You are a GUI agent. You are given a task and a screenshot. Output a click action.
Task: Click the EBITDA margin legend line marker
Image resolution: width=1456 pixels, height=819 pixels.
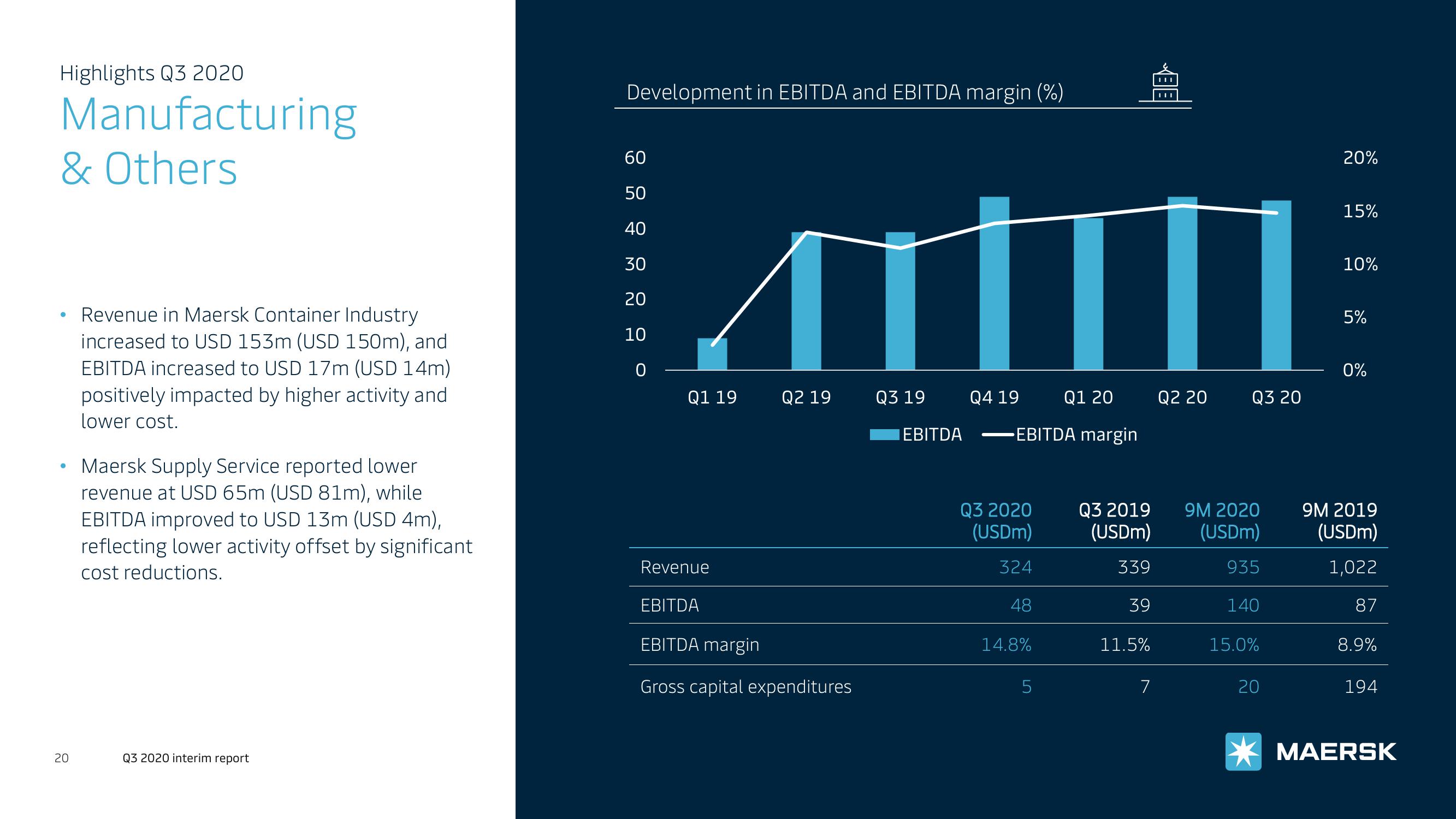coord(998,435)
